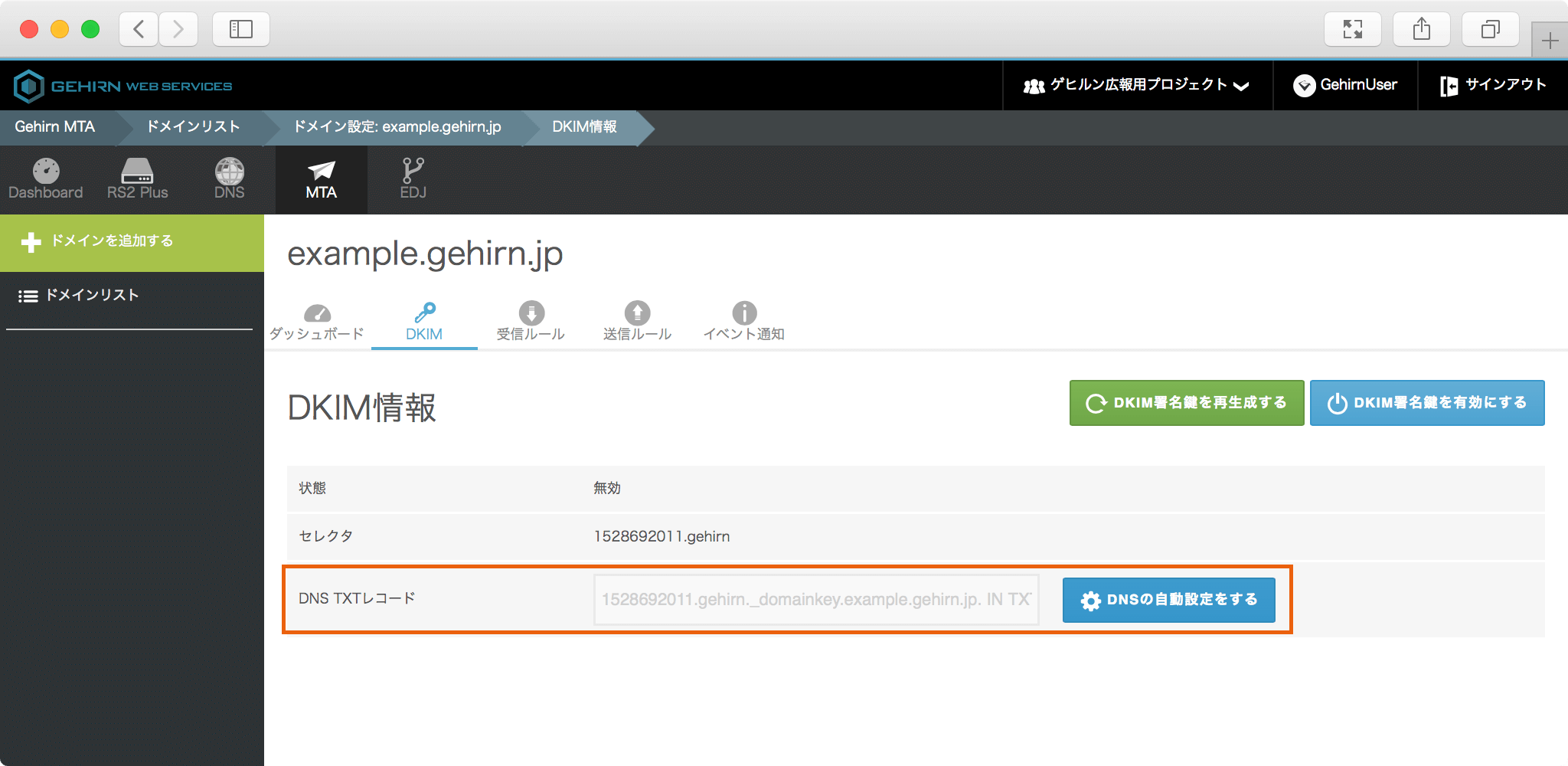Viewport: 1568px width, 766px height.
Task: Click ドメインを追加する in the sidebar
Action: click(112, 241)
